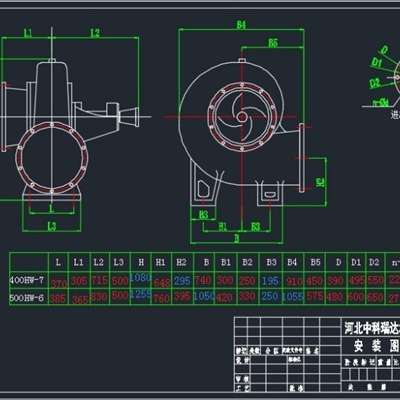Select the 400HW-7 row label
Viewport: 400px width, 400px height.
click(27, 280)
